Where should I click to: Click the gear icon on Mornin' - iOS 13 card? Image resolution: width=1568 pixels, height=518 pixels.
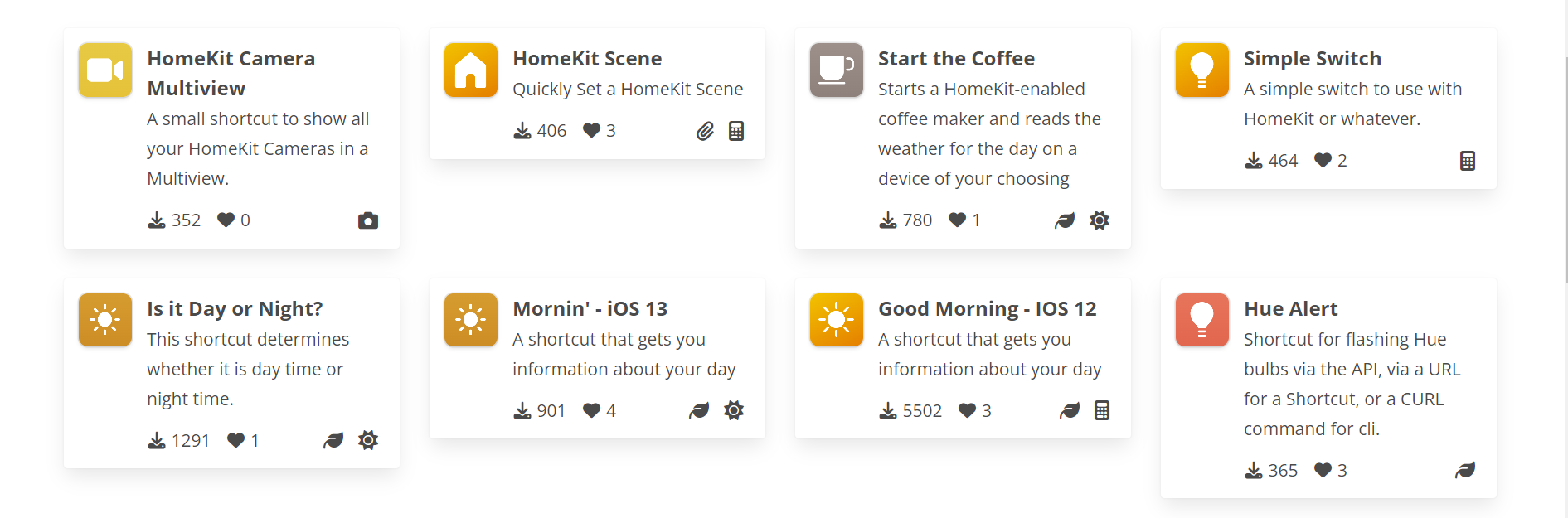point(734,409)
